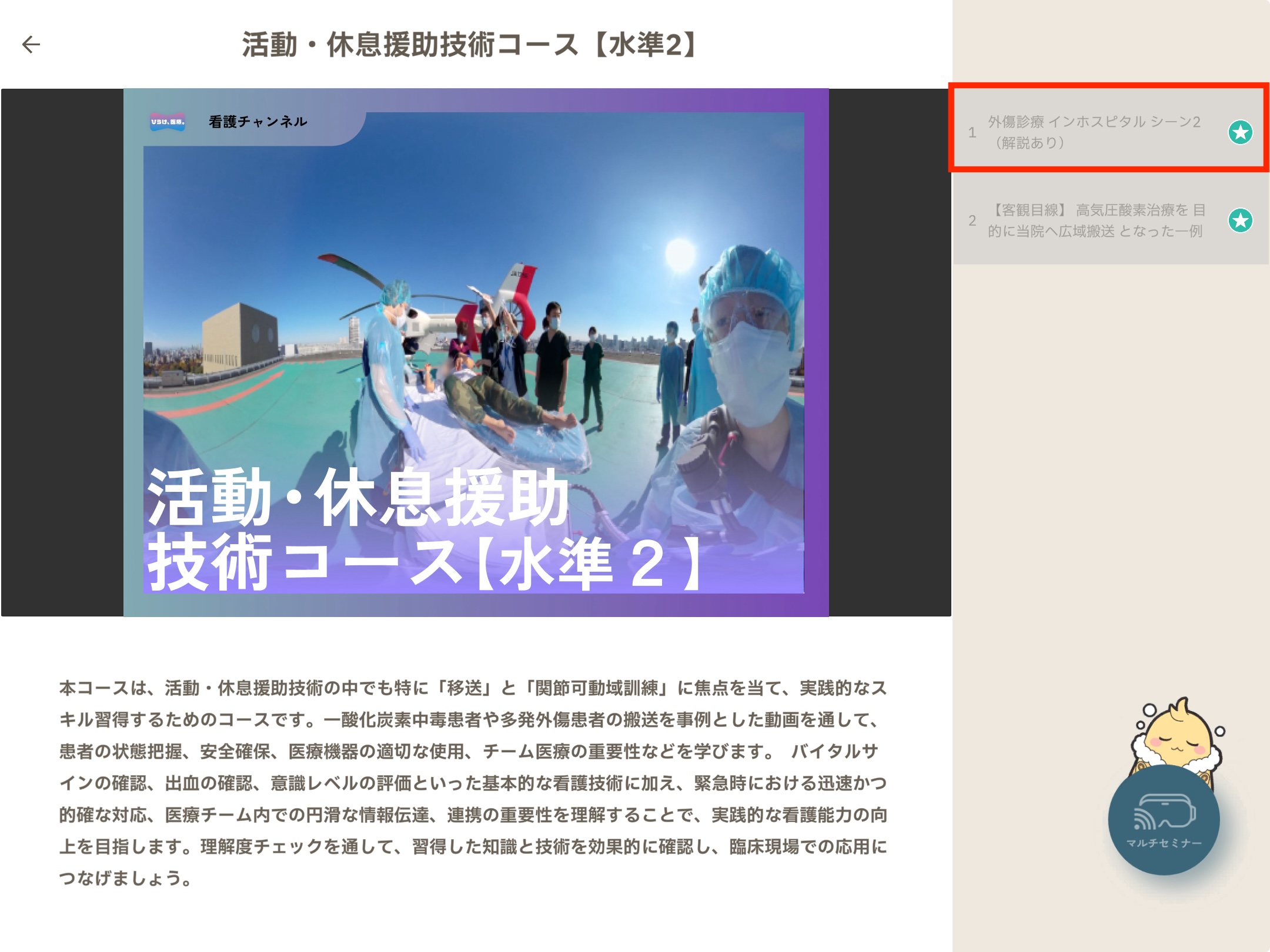The width and height of the screenshot is (1270, 952).
Task: Select the 看護チャンネル label on the video
Action: 258,122
